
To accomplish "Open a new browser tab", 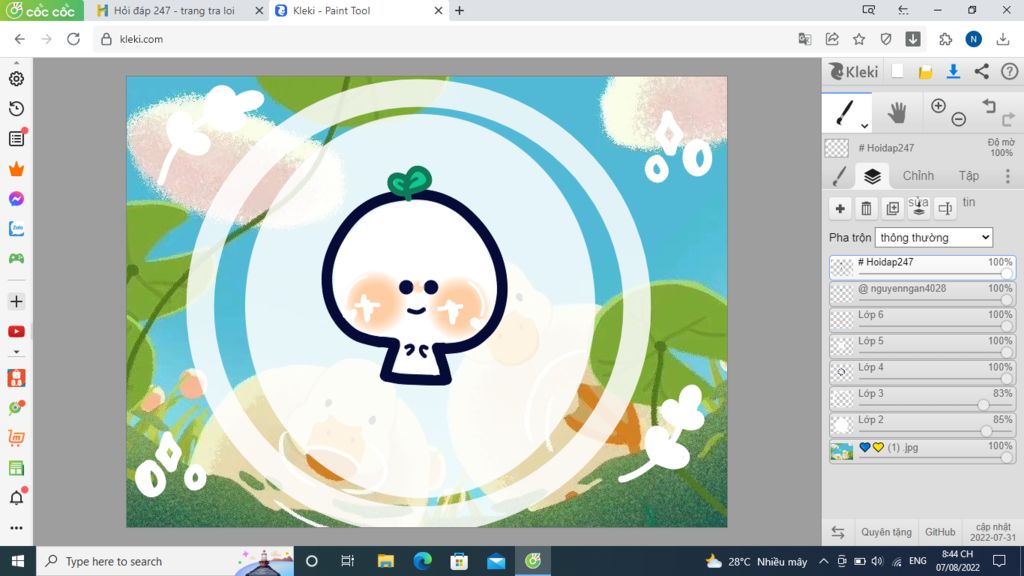I will pyautogui.click(x=459, y=10).
